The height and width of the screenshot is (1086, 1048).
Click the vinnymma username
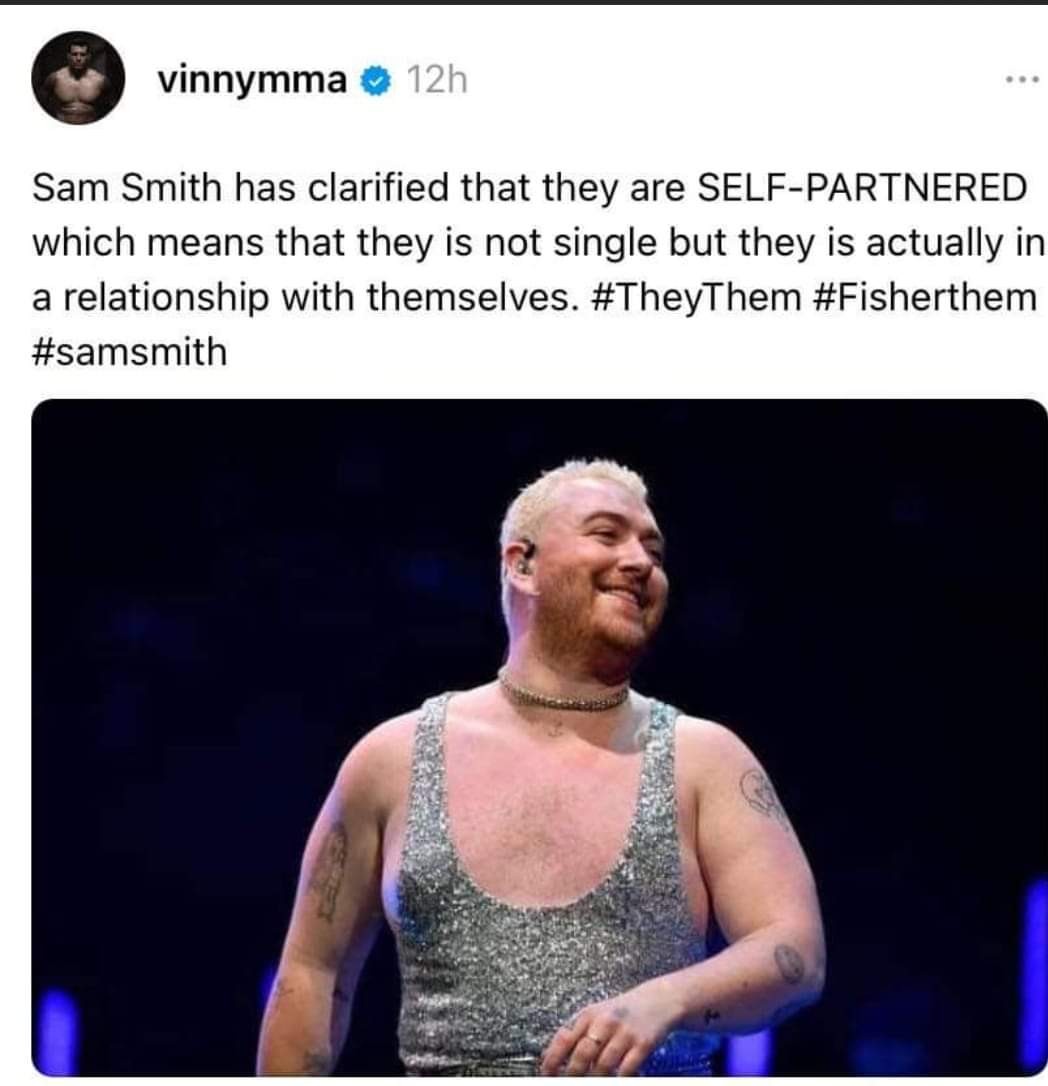tap(252, 80)
